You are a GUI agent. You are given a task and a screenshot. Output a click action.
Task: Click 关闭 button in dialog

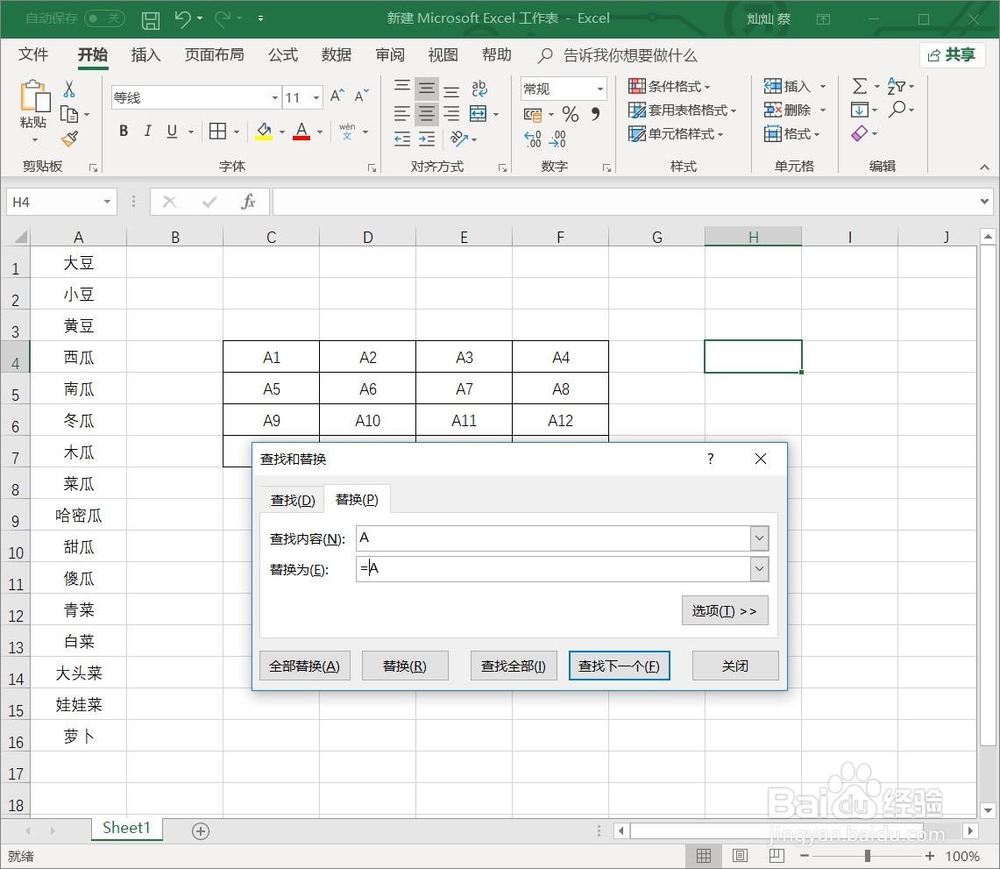coord(735,666)
